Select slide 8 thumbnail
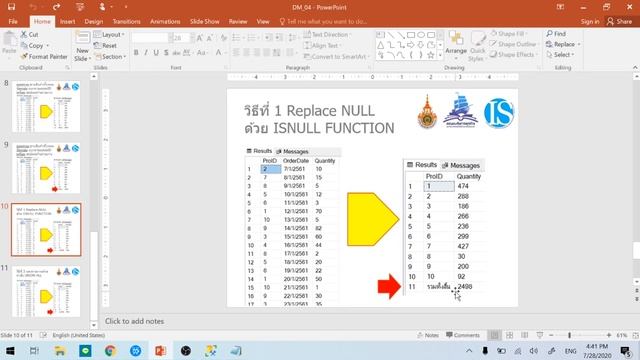This screenshot has height=360, width=640. coord(46,107)
